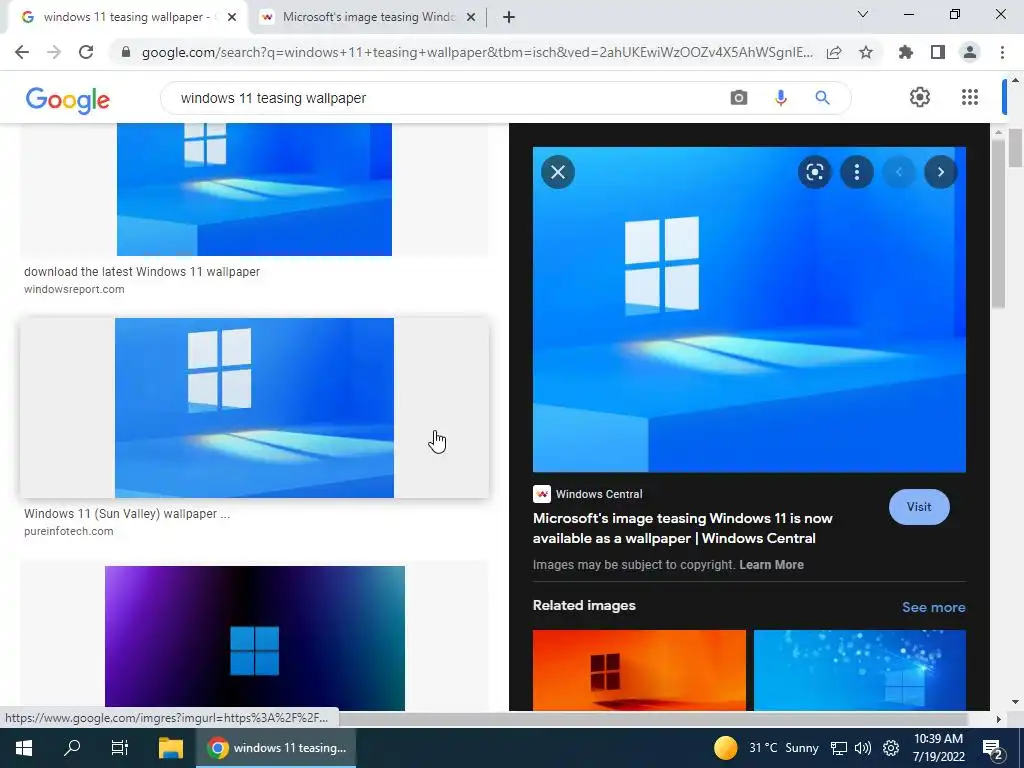Open taskbar search magnifier

coord(72,748)
